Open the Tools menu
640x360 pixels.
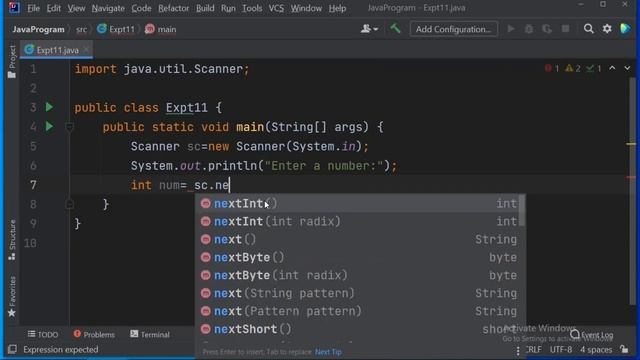tap(252, 8)
